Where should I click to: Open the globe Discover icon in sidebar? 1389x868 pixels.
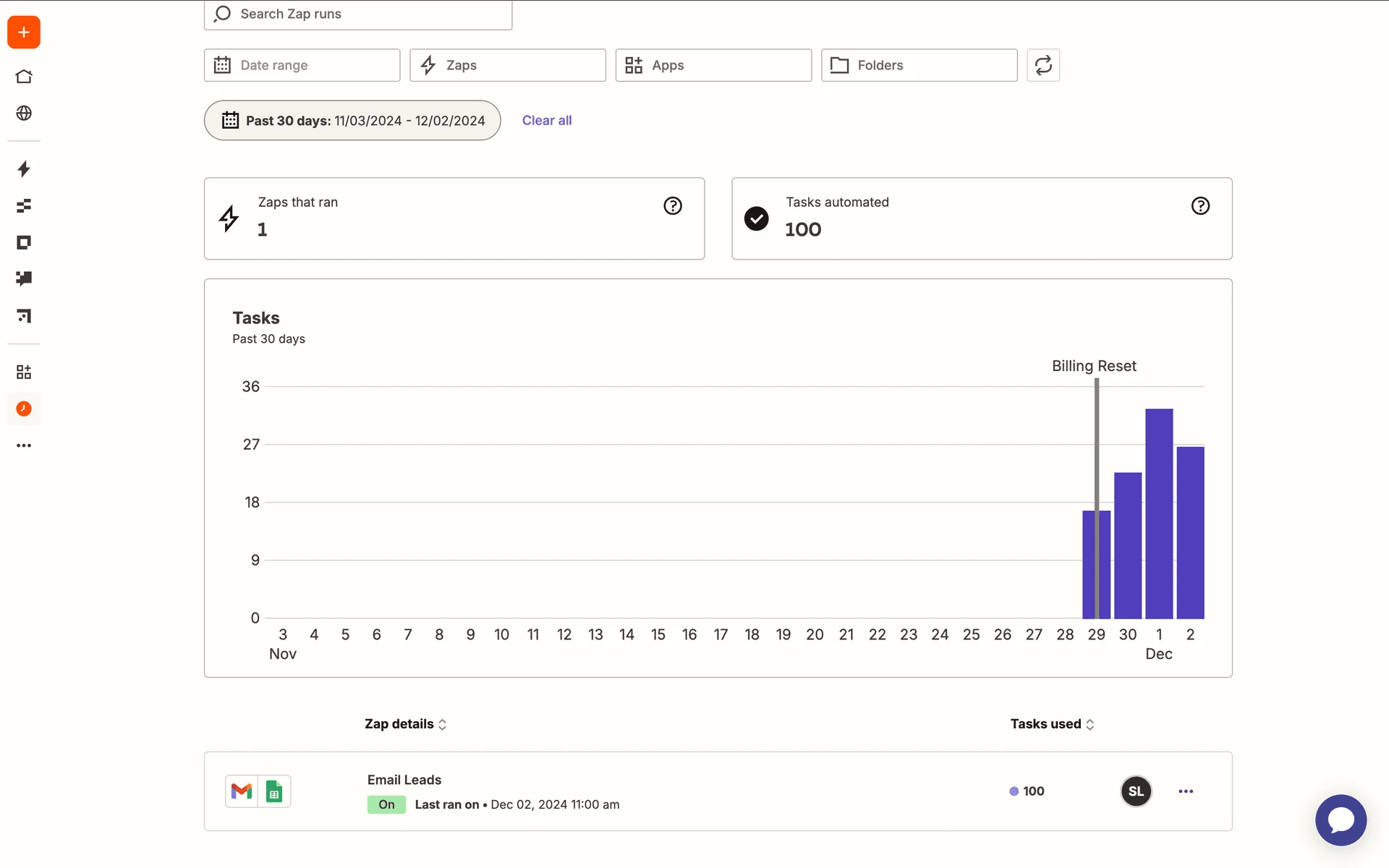click(24, 114)
